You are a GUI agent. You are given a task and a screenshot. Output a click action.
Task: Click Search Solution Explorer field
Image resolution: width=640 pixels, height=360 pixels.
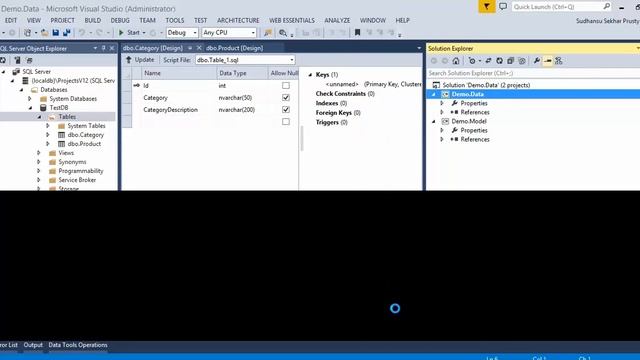pos(533,73)
